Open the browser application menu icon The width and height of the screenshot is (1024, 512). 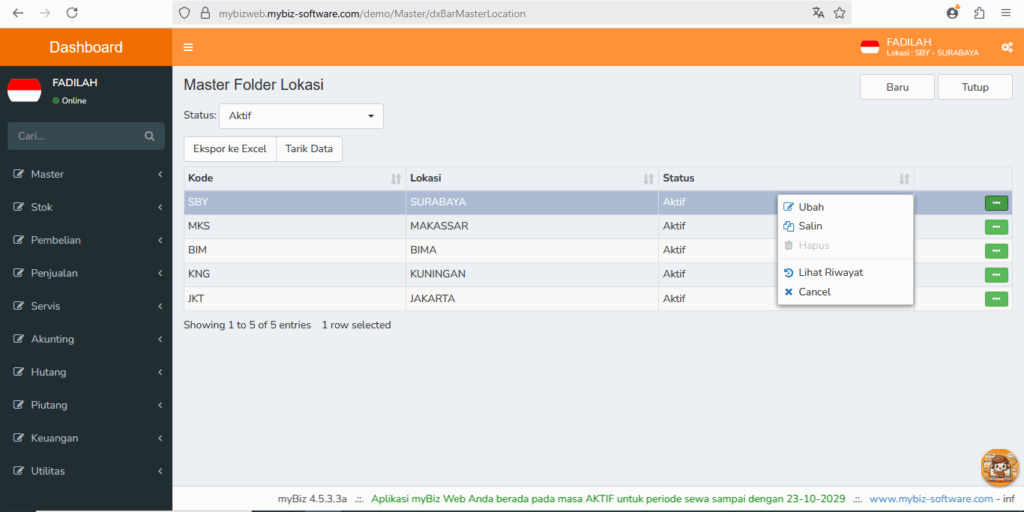pos(1006,13)
